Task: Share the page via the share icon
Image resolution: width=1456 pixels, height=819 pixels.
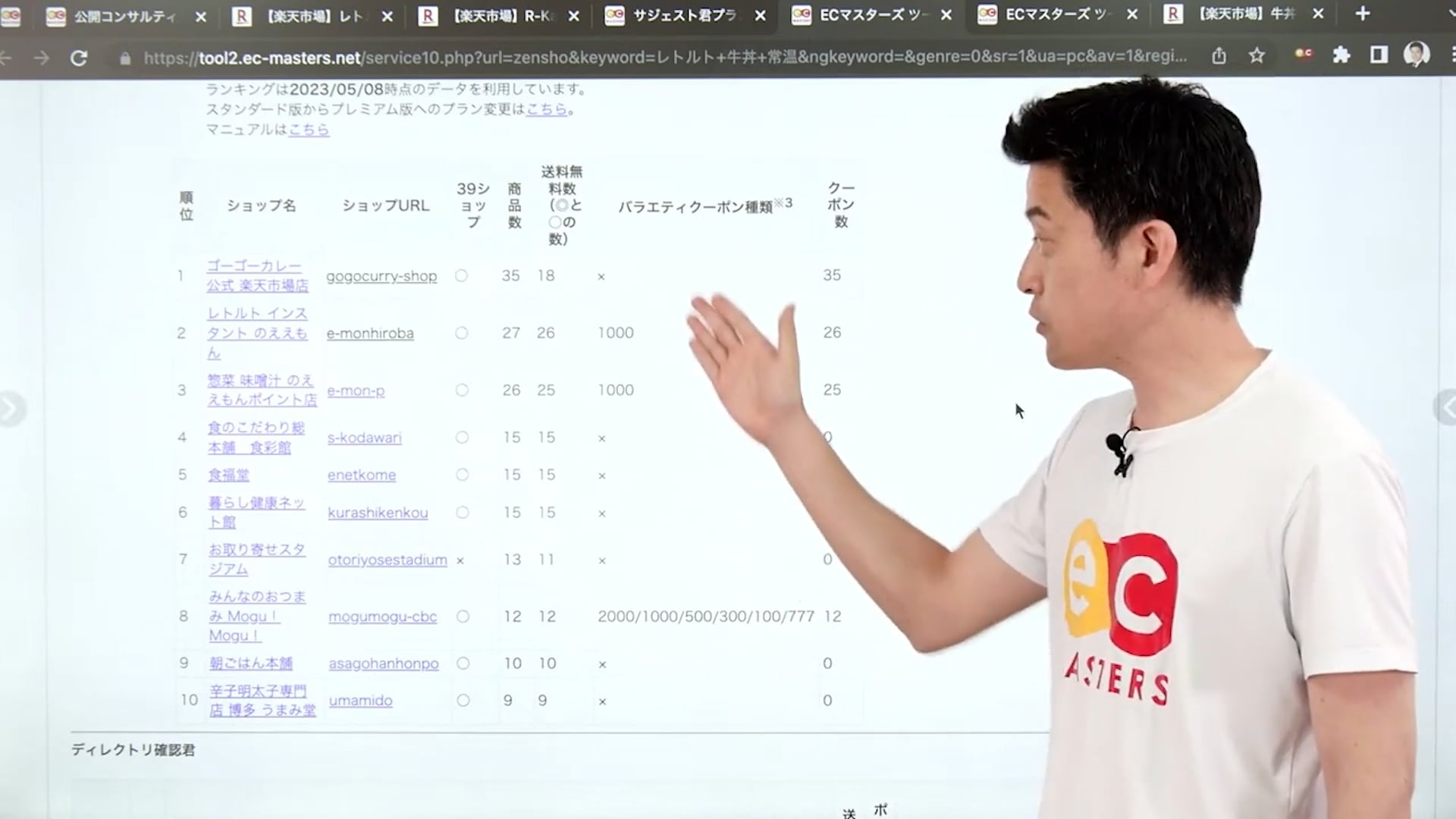Action: pos(1219,55)
